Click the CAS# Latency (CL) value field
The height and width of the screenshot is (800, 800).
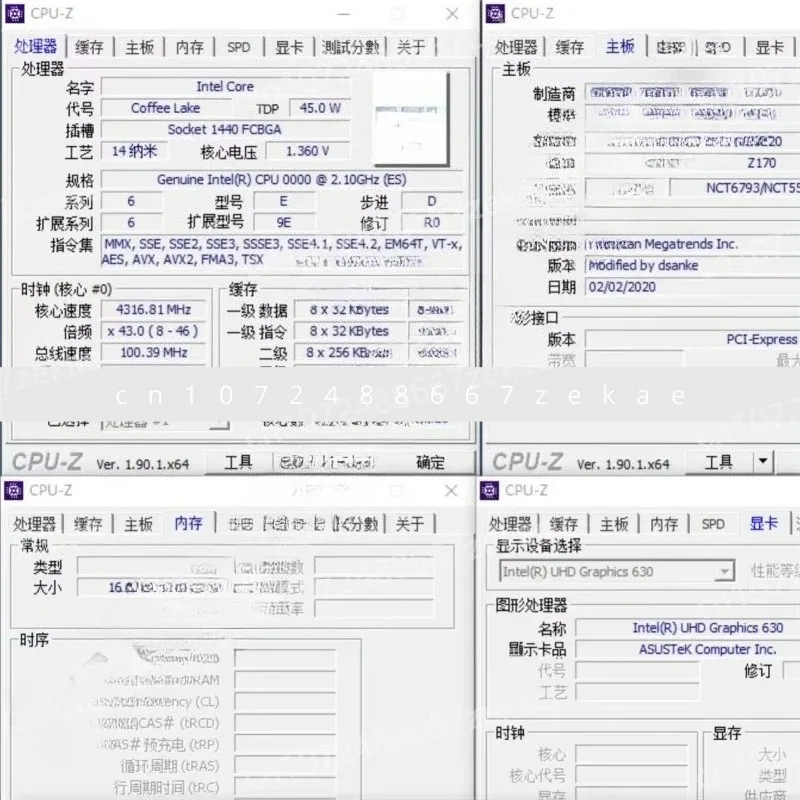[x=285, y=702]
